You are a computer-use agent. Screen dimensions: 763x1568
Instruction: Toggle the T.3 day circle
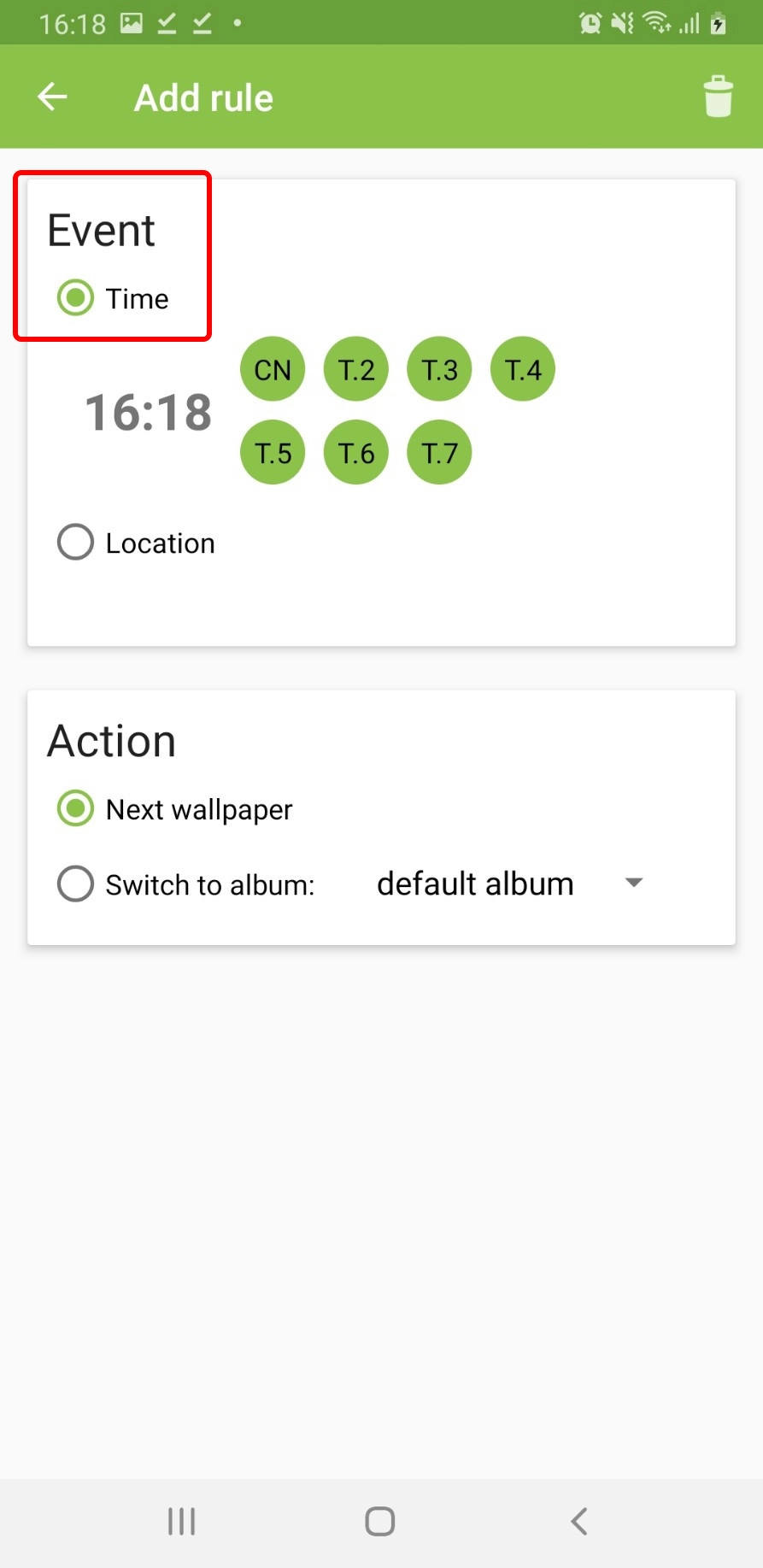tap(439, 370)
